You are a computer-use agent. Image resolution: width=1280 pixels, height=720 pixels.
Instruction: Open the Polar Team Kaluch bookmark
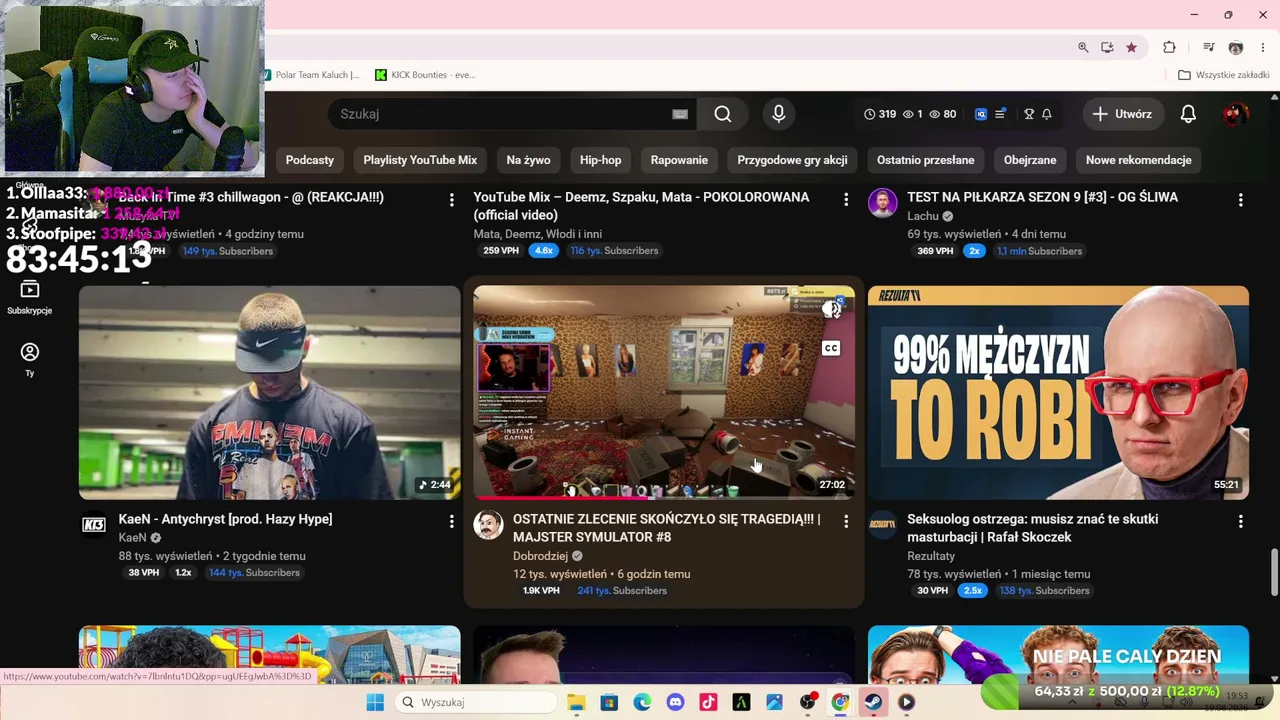[x=311, y=75]
